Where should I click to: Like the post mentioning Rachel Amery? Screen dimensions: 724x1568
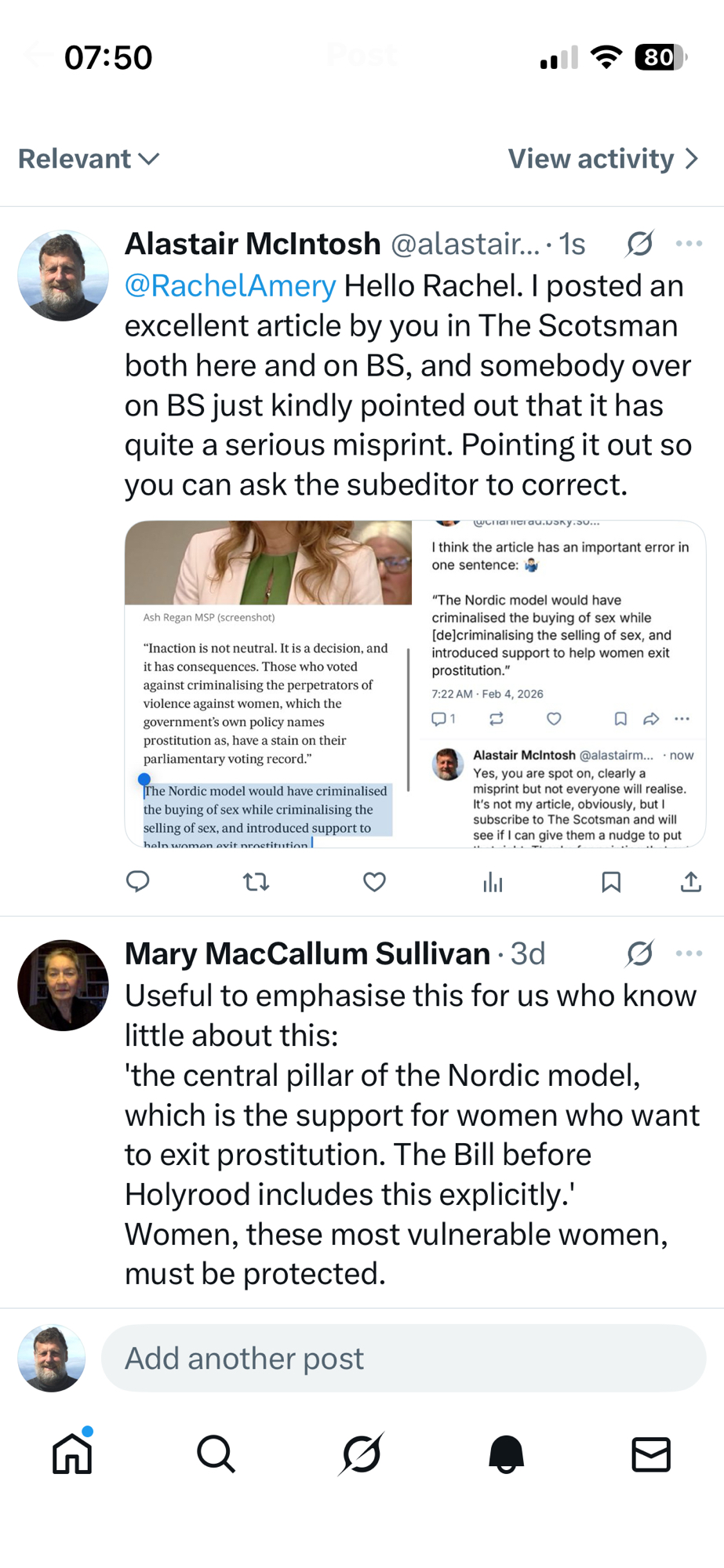tap(374, 882)
